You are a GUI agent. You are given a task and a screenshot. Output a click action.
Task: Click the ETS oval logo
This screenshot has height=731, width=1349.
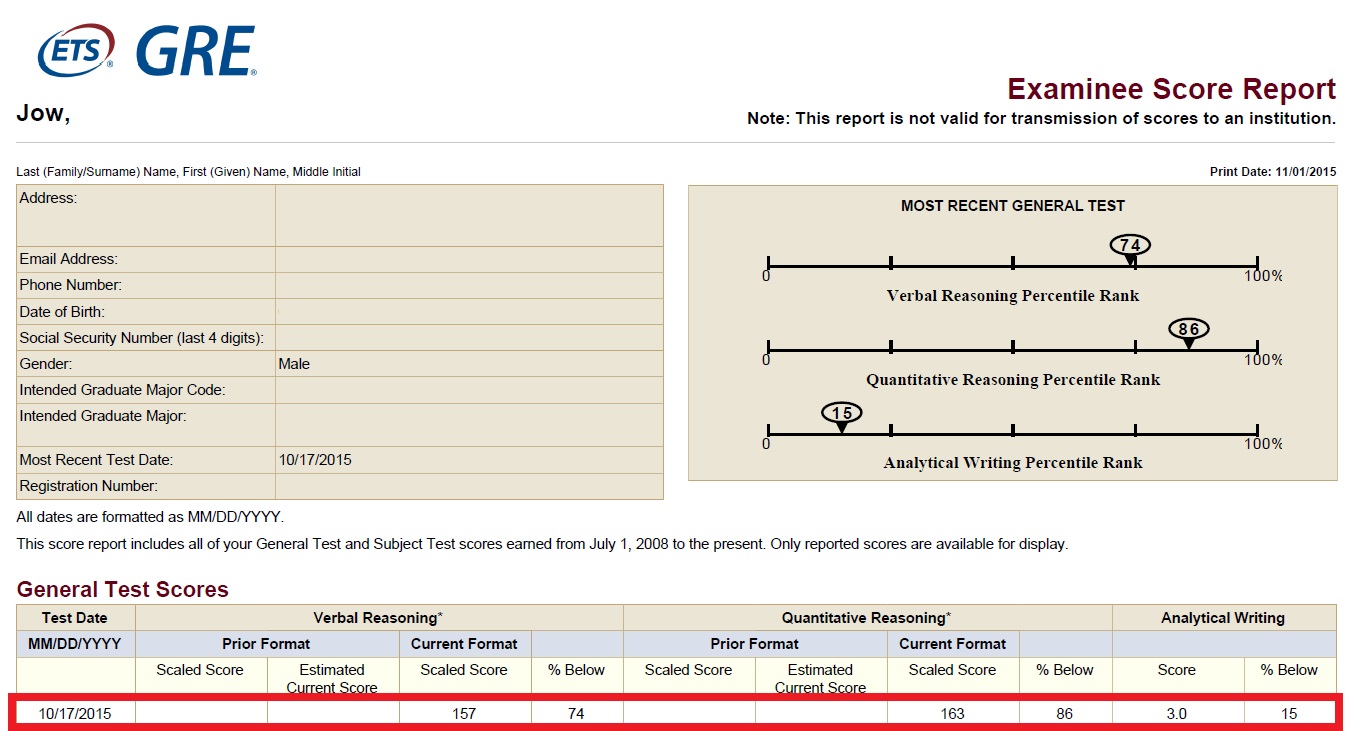point(77,50)
